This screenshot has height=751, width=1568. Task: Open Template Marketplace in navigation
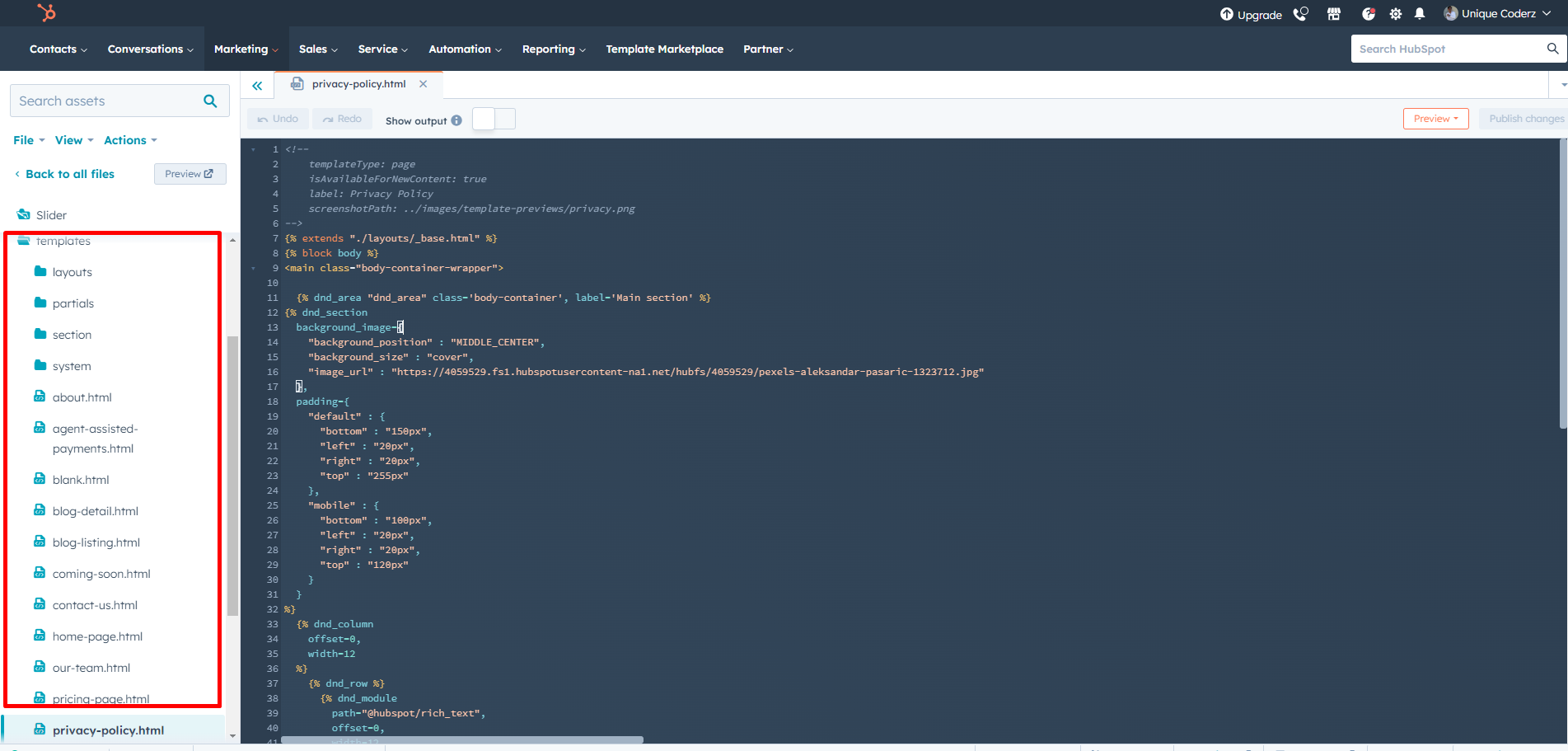pos(664,49)
